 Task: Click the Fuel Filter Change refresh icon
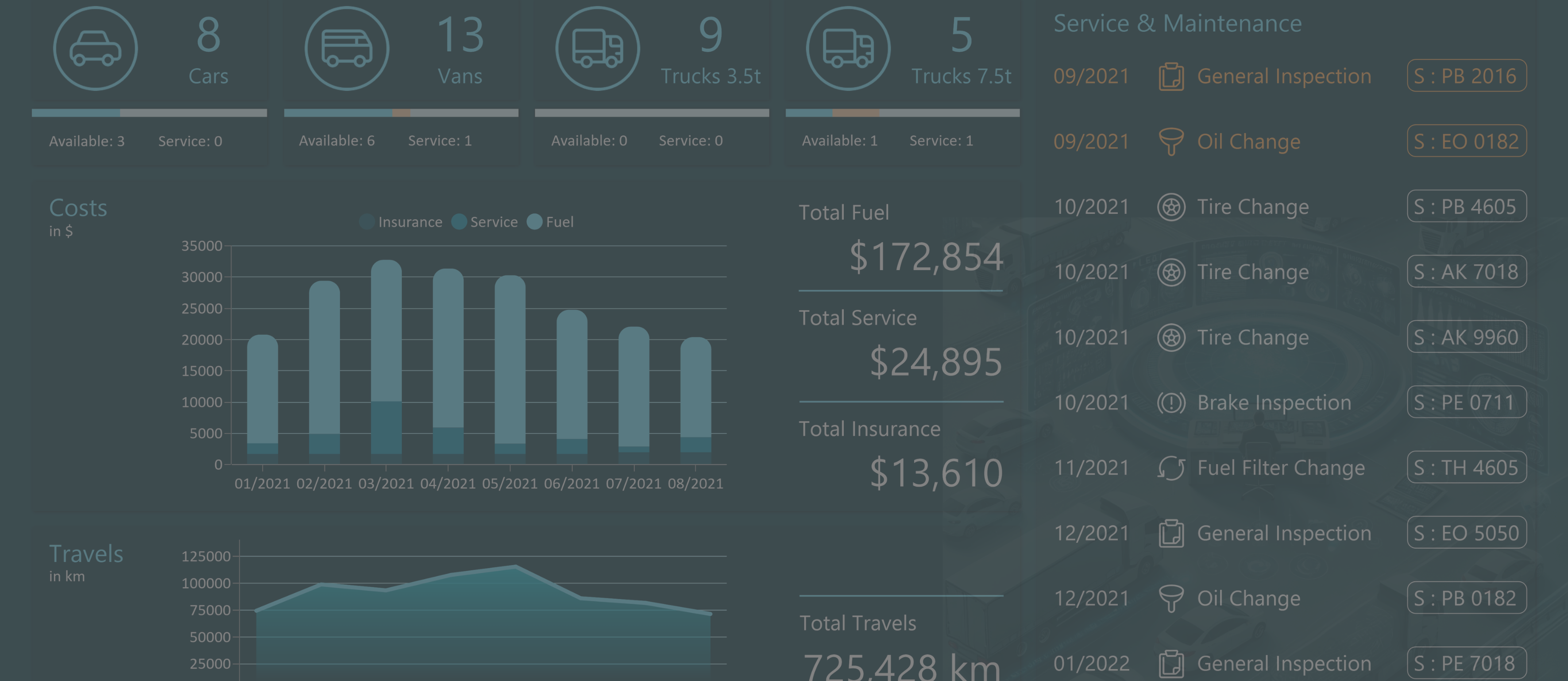1170,468
